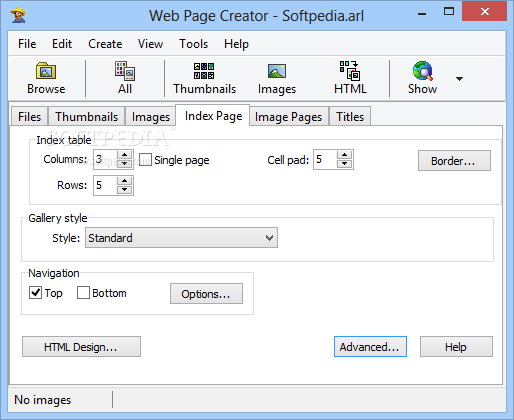
Task: Click the Web Page Creator app icon
Action: [18, 15]
